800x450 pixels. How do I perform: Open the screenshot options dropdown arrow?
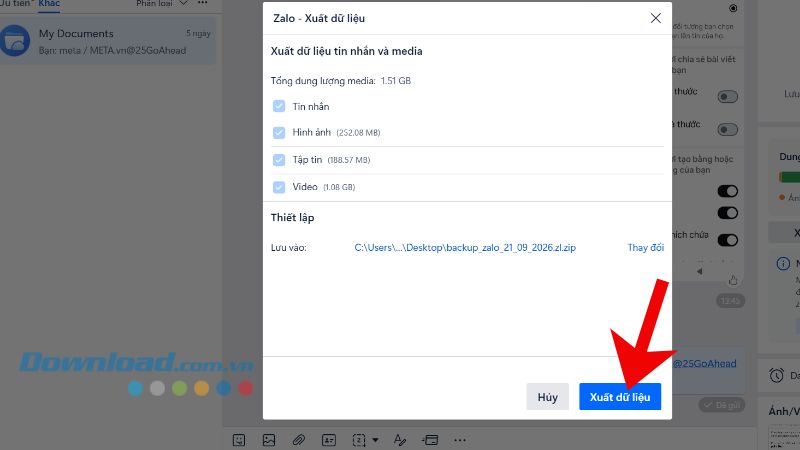coord(376,440)
